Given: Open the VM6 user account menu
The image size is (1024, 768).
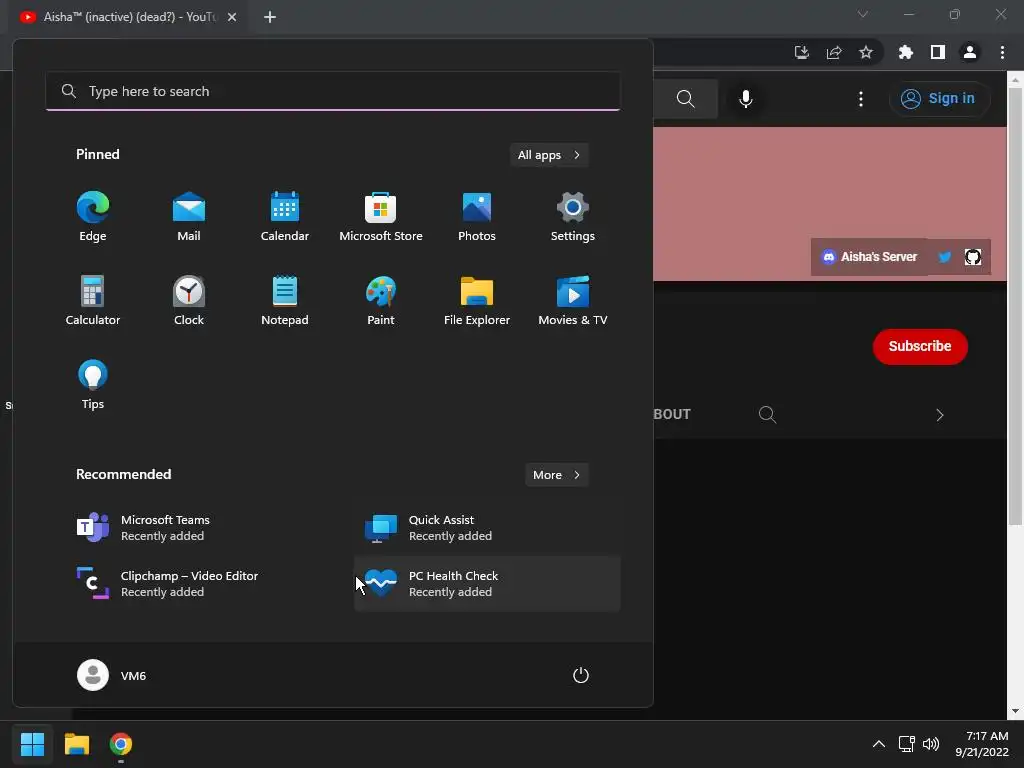Looking at the screenshot, I should point(112,675).
